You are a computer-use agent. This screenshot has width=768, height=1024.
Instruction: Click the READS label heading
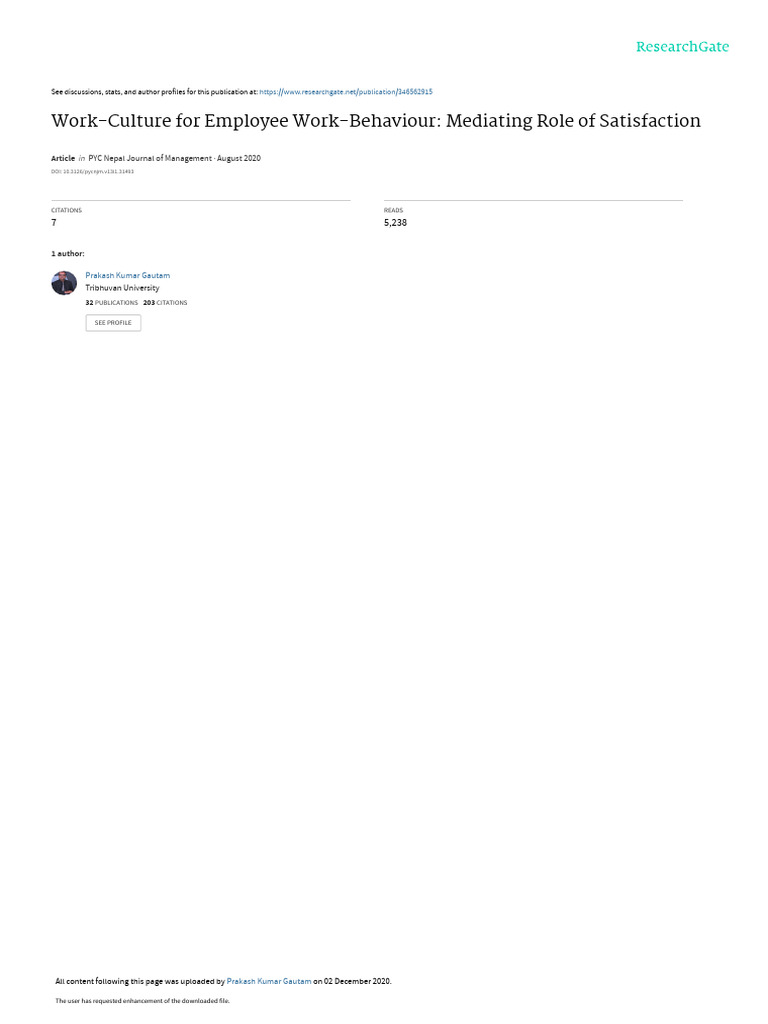click(x=393, y=210)
